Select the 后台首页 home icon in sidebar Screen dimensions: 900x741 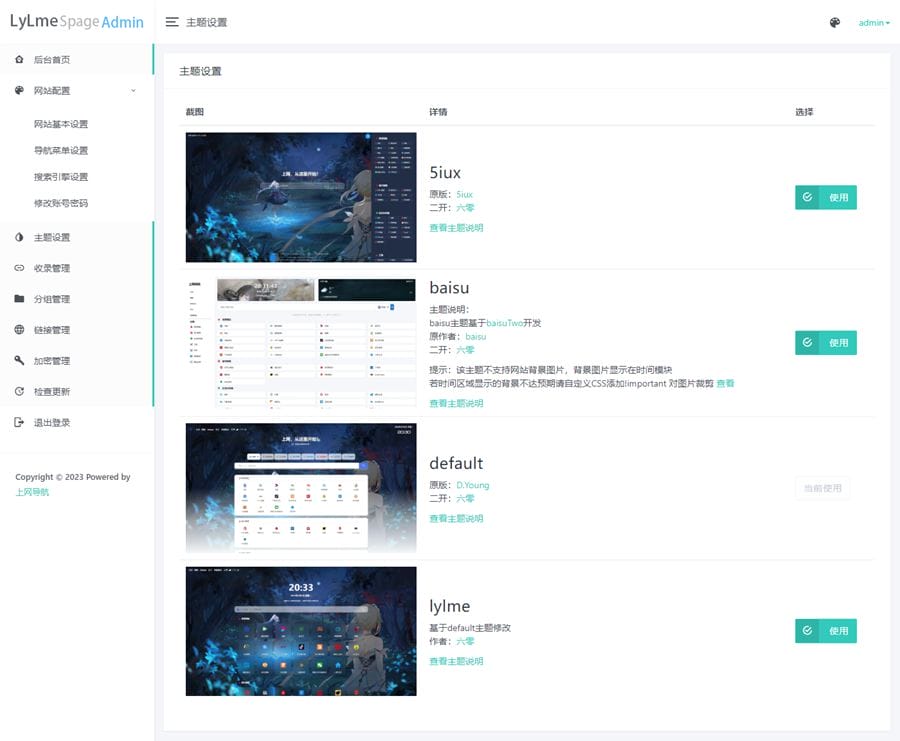[x=17, y=60]
